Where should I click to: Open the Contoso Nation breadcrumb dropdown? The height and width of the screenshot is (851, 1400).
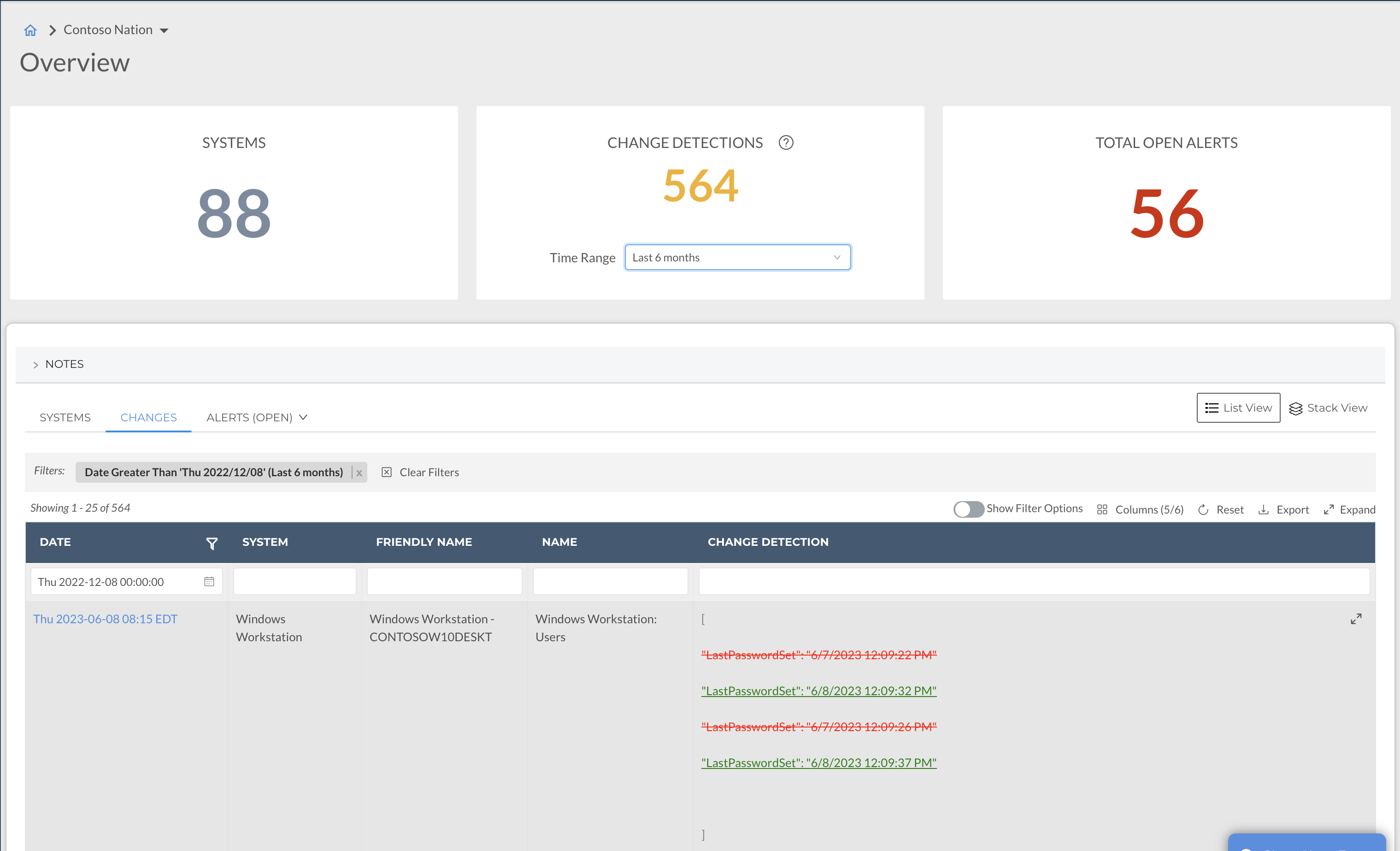point(164,31)
